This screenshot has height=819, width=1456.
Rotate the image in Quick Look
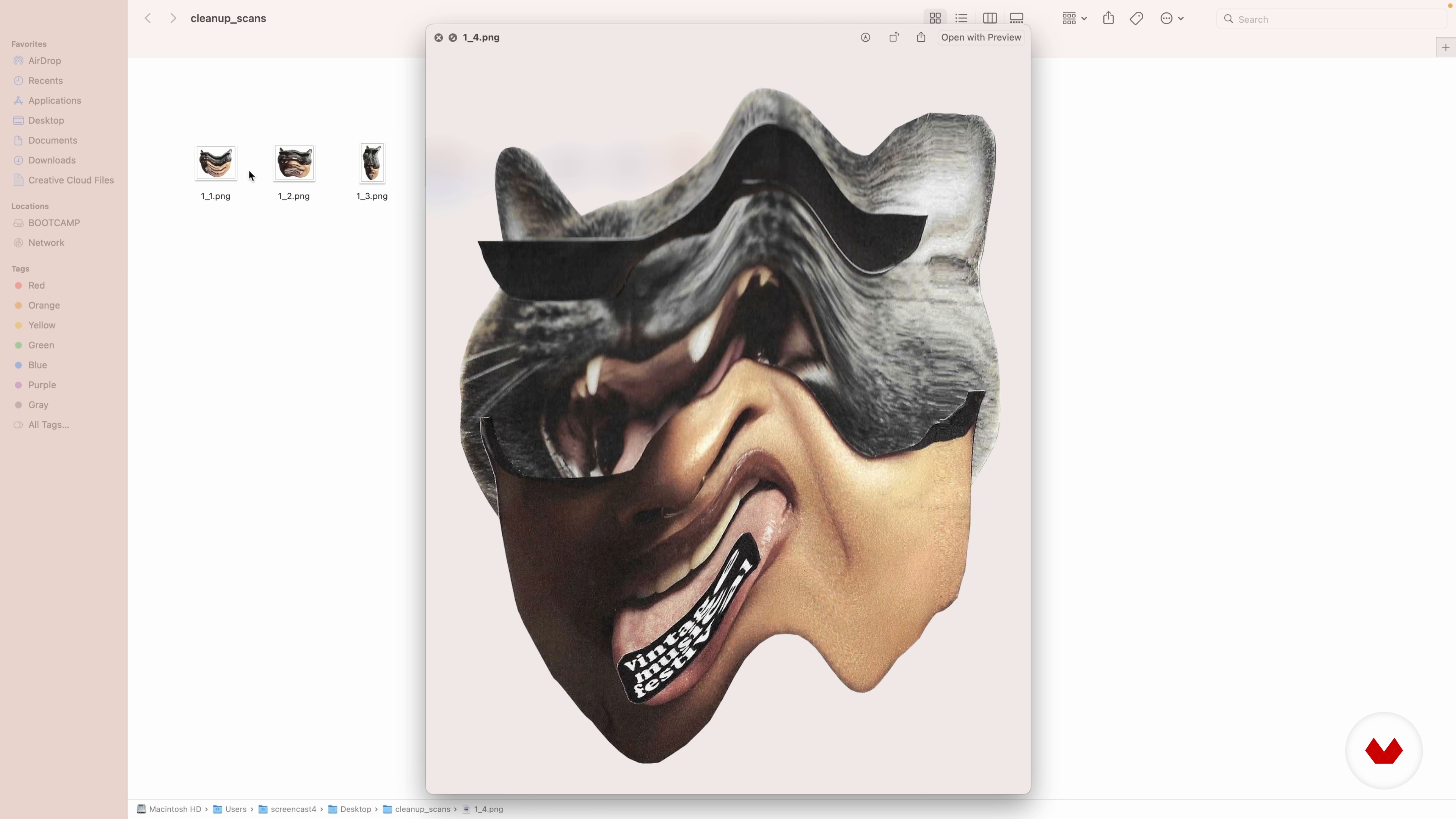(x=894, y=37)
